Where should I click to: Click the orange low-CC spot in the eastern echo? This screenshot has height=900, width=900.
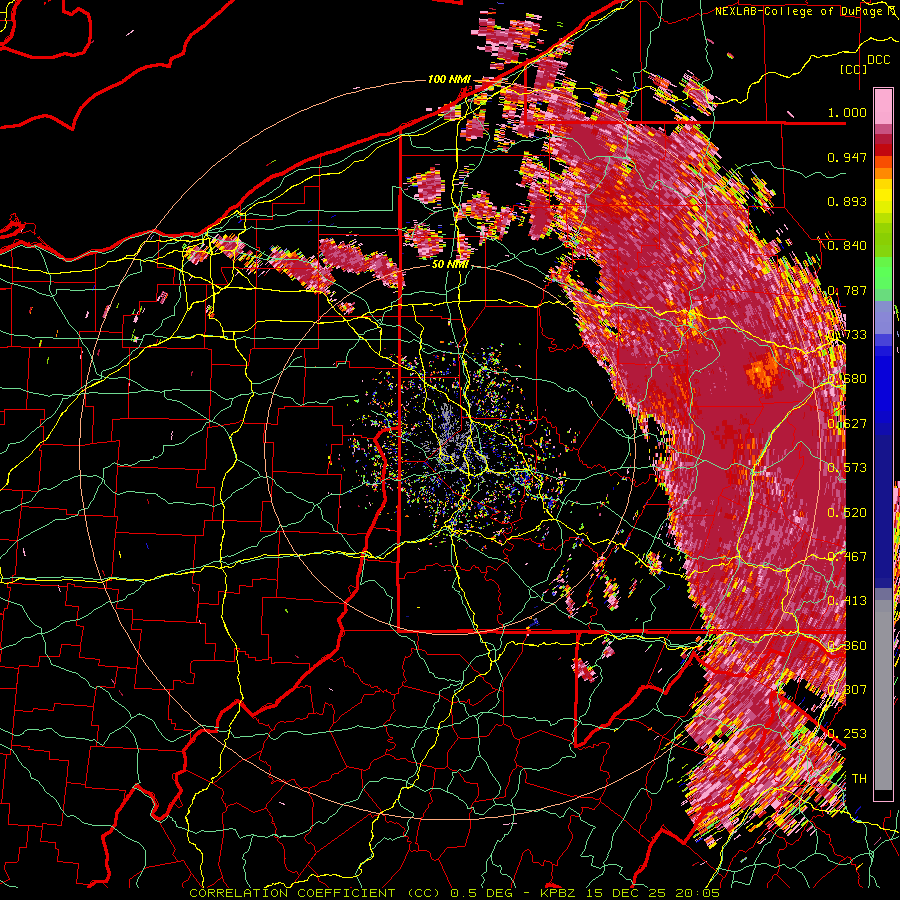tap(762, 372)
